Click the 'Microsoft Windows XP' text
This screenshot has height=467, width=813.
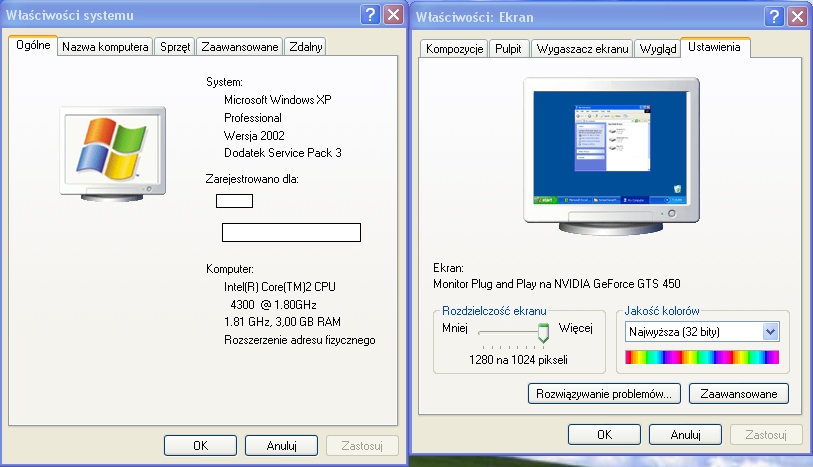click(x=277, y=100)
